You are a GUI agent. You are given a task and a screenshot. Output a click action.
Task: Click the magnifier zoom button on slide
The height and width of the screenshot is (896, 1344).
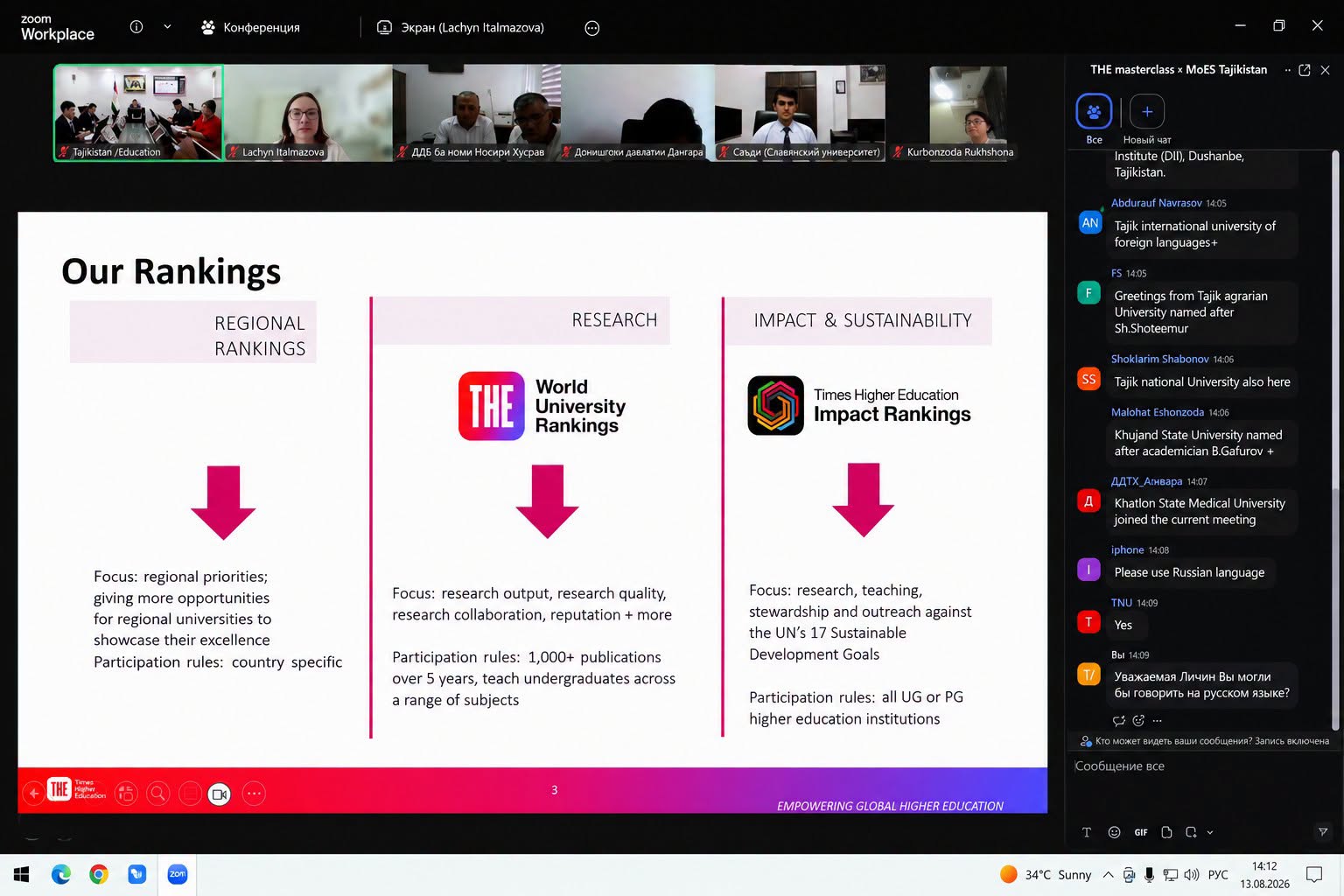pyautogui.click(x=157, y=794)
